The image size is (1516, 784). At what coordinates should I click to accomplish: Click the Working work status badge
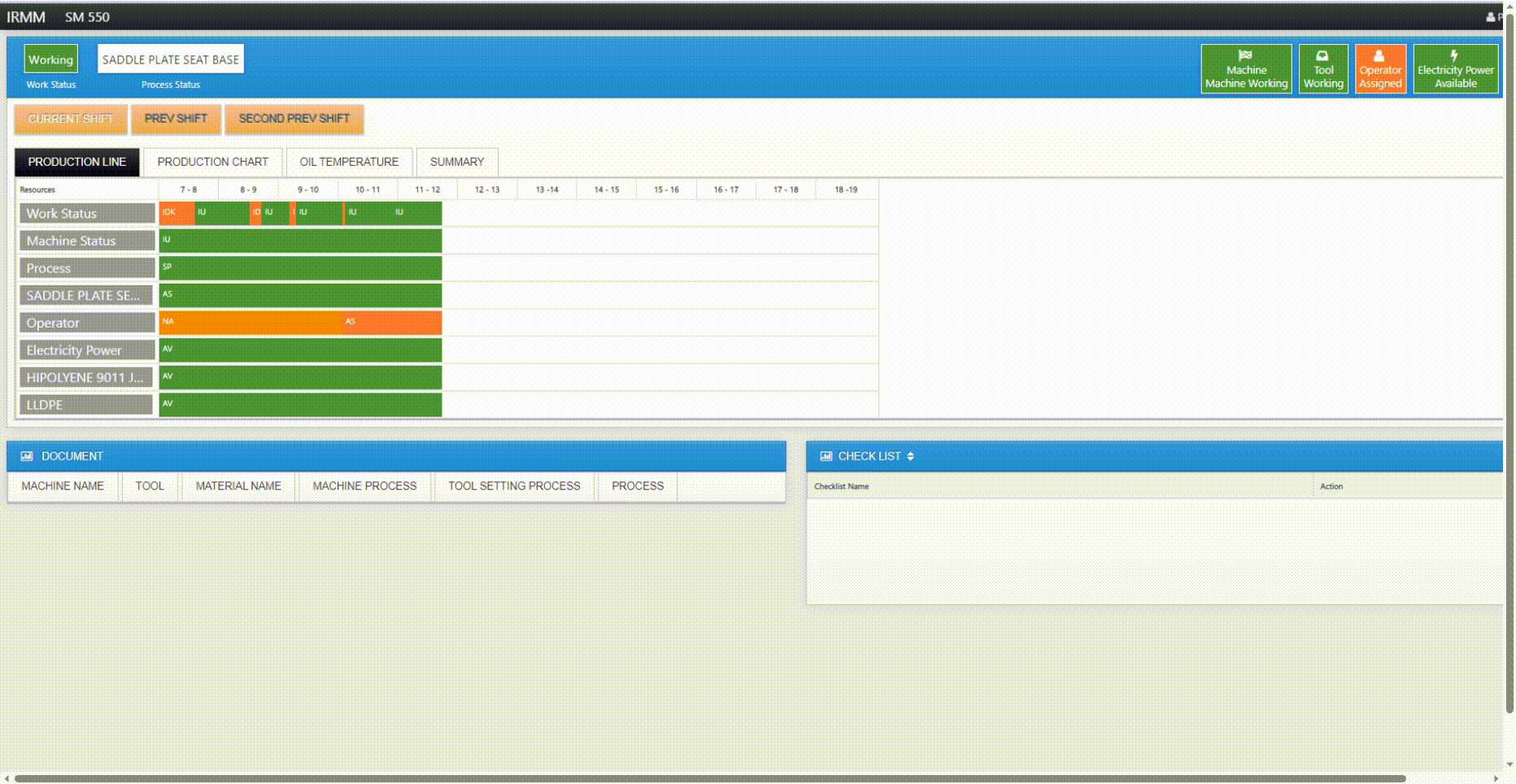click(x=50, y=59)
